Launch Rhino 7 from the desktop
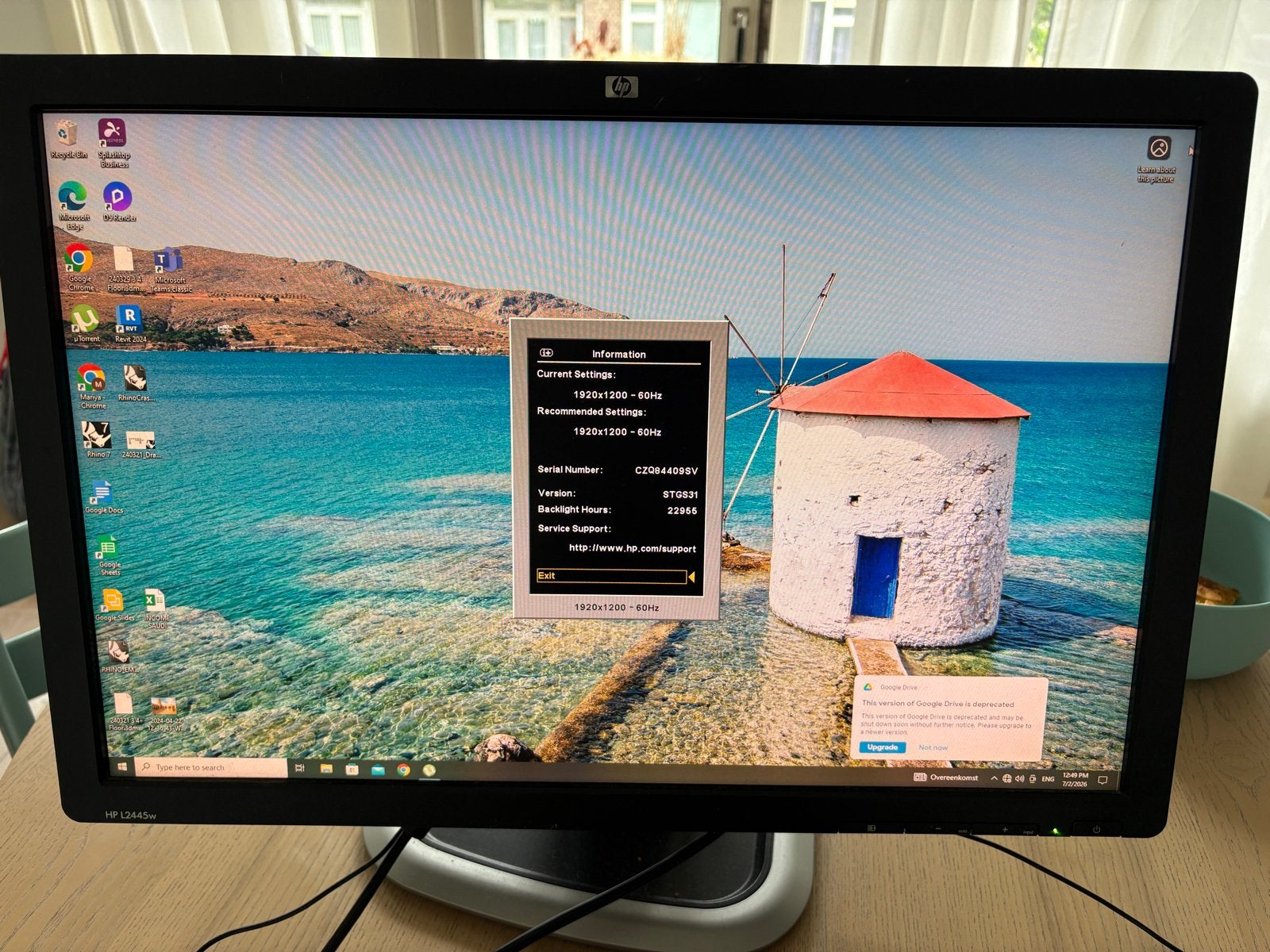The height and width of the screenshot is (952, 1270). (97, 440)
